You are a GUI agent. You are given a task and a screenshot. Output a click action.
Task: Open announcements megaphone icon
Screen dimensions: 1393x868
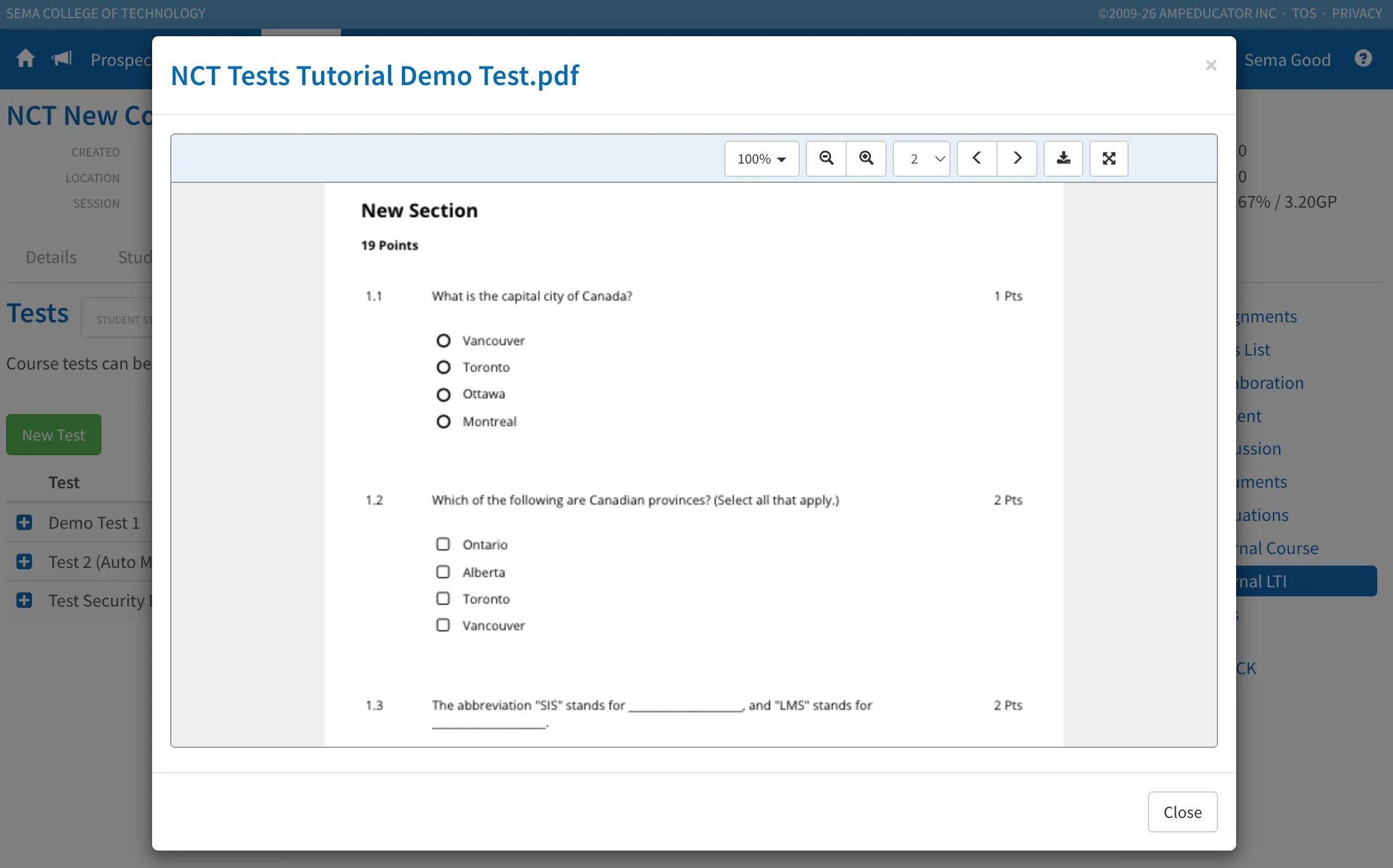[62, 59]
